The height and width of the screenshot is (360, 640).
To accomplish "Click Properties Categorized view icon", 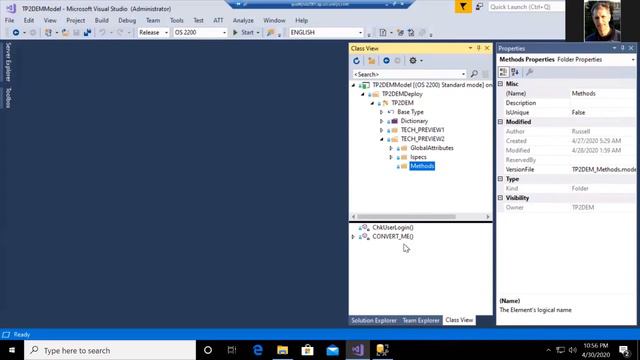I will [503, 72].
